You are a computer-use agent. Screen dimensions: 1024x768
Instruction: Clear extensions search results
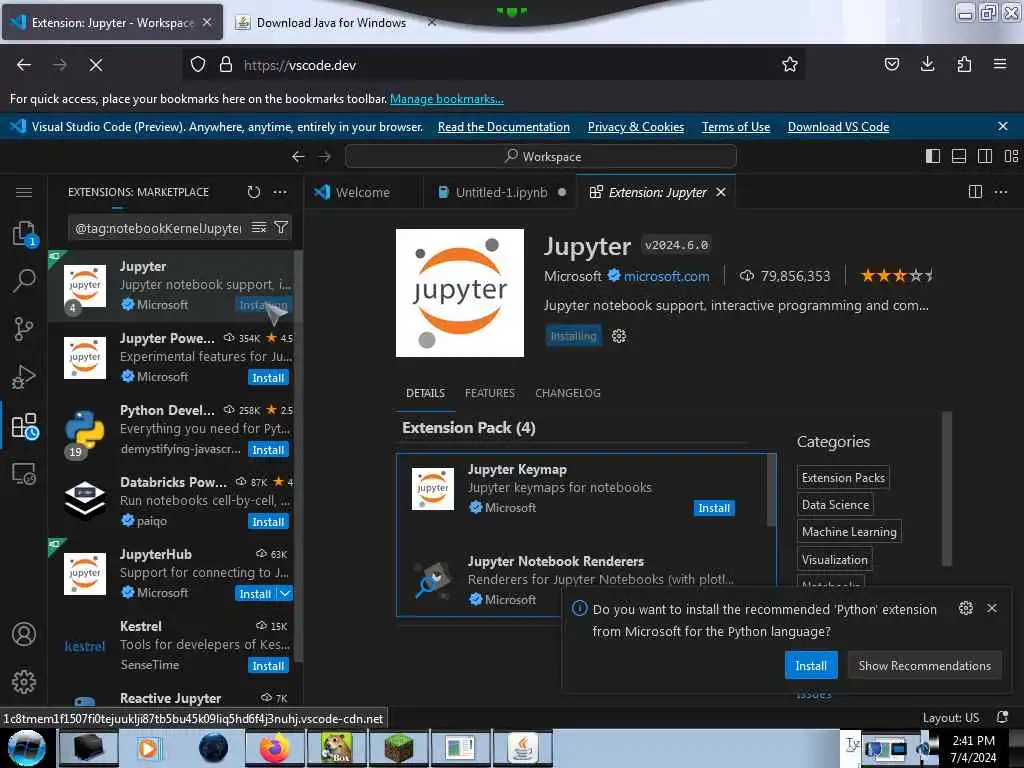coord(259,227)
